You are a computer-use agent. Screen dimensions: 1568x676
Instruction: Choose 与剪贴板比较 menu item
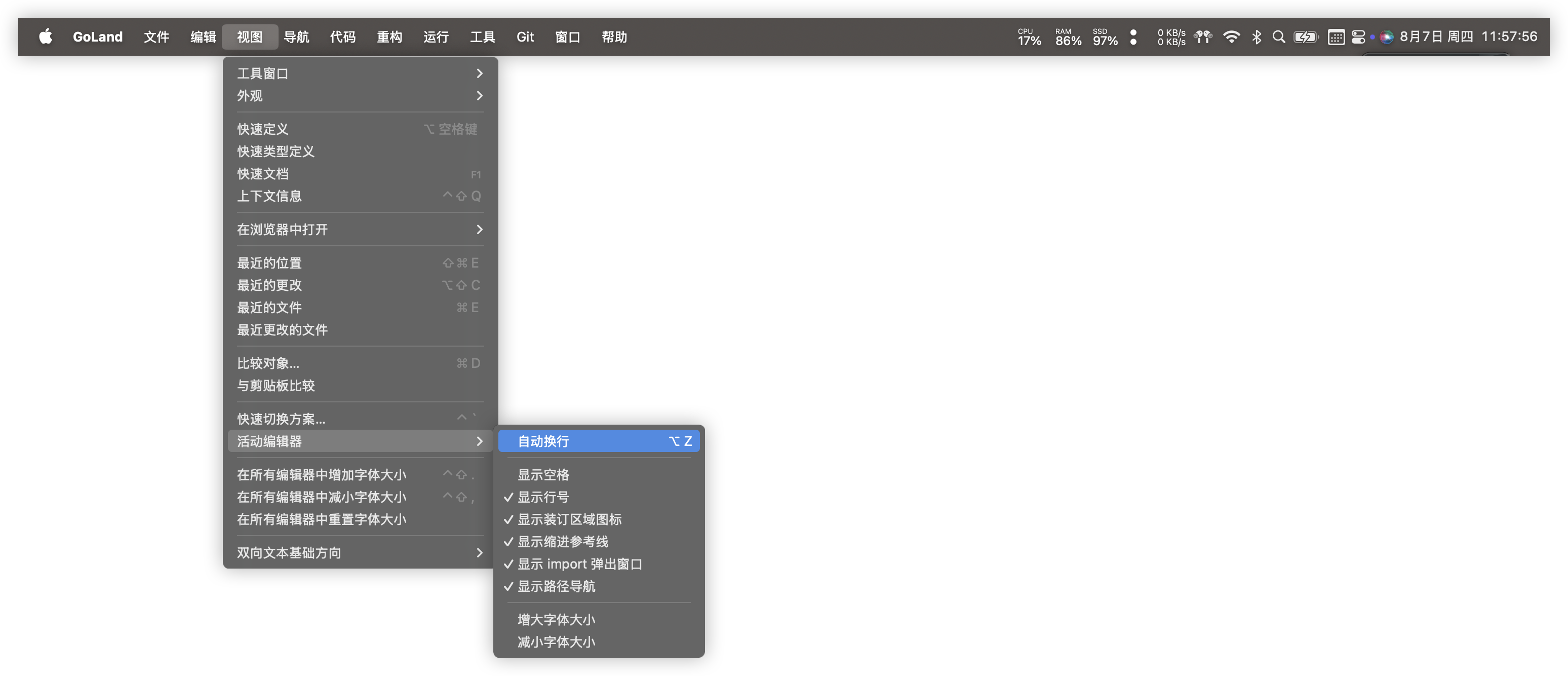[360, 386]
